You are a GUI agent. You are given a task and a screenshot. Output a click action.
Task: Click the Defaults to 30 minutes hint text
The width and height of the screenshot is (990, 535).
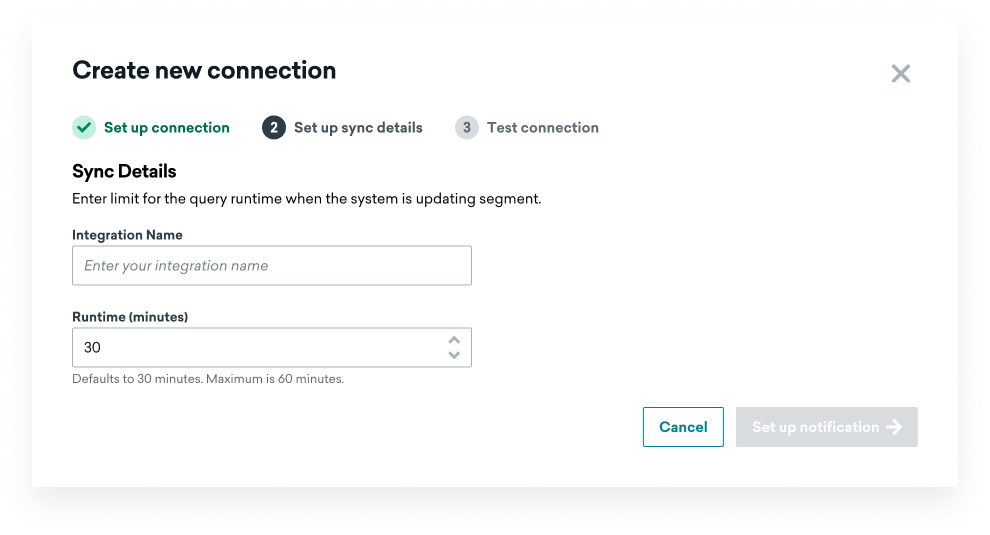tap(208, 379)
